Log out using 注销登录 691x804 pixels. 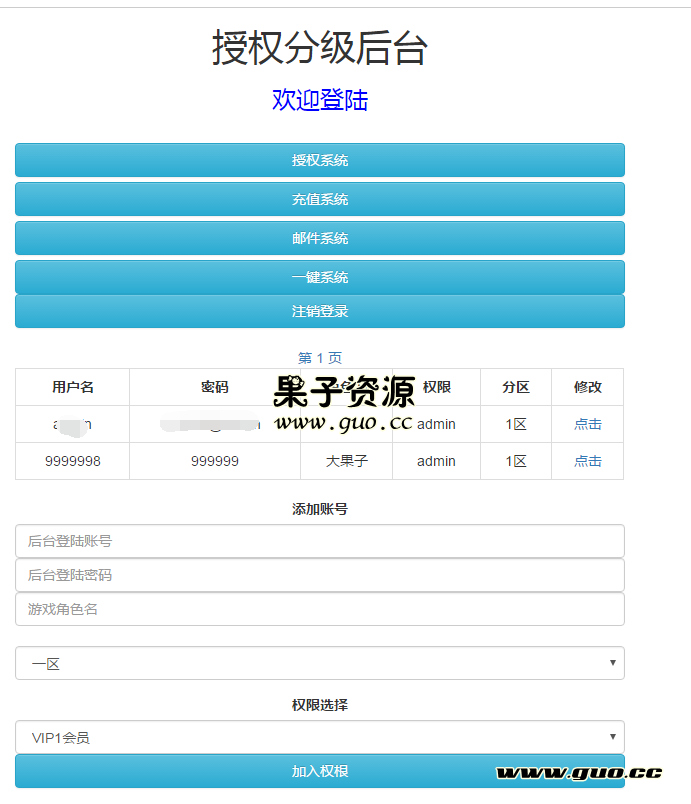(x=320, y=311)
